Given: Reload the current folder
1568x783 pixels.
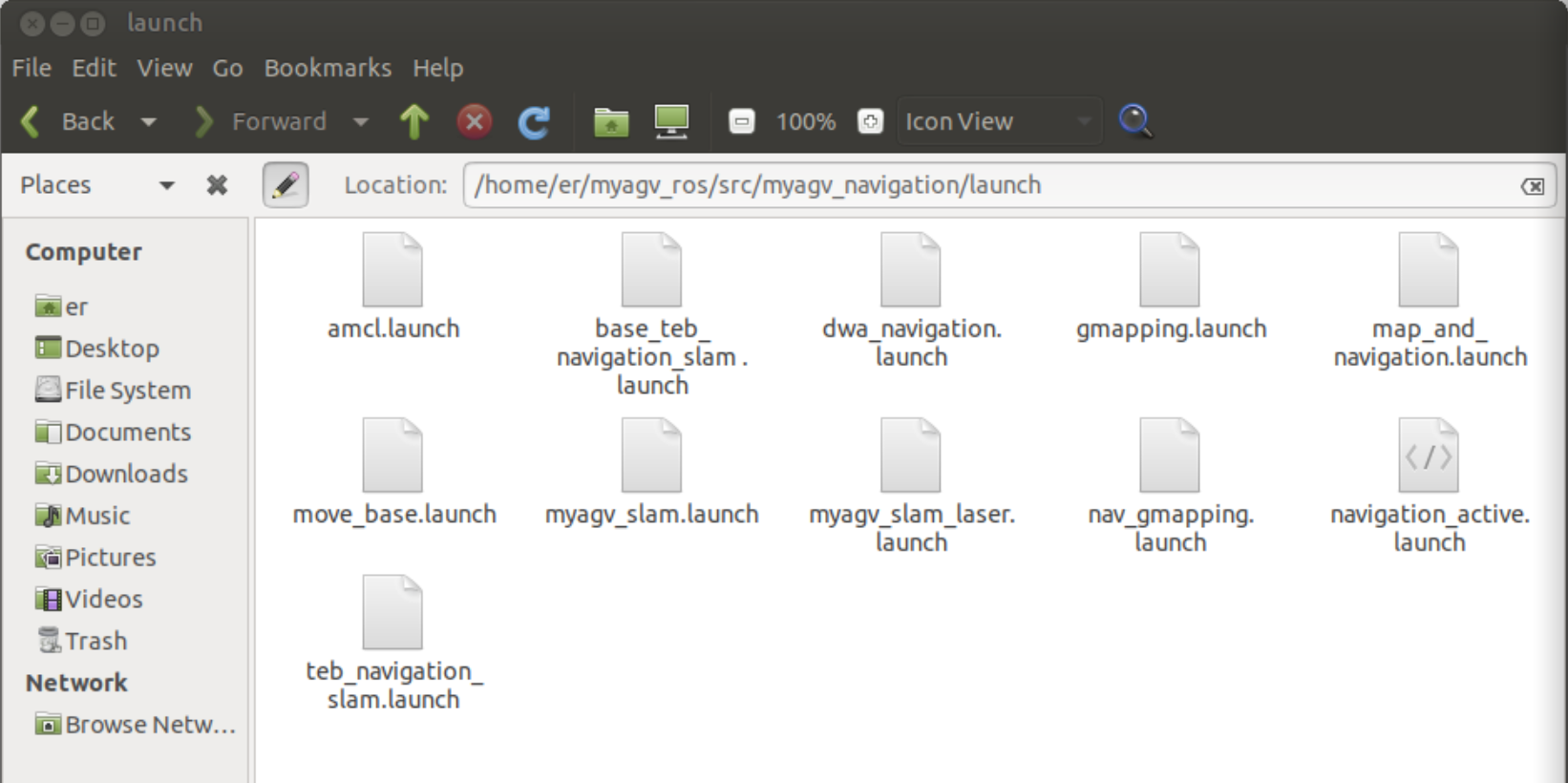Looking at the screenshot, I should pos(534,122).
